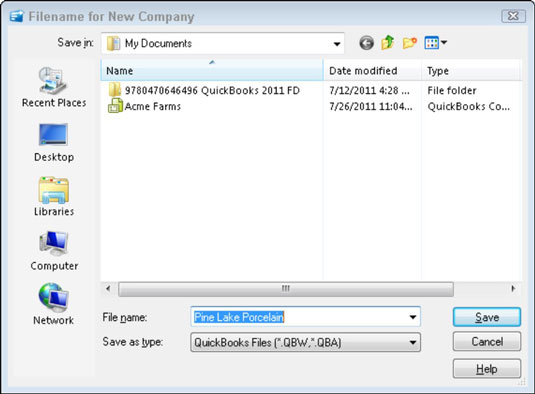Screen dimensions: 535x394
Task: Click the scroll right arrow
Action: pos(513,289)
